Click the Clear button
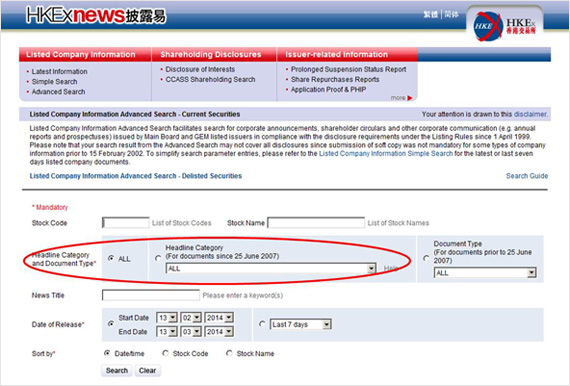This screenshot has height=386, width=570. click(147, 370)
